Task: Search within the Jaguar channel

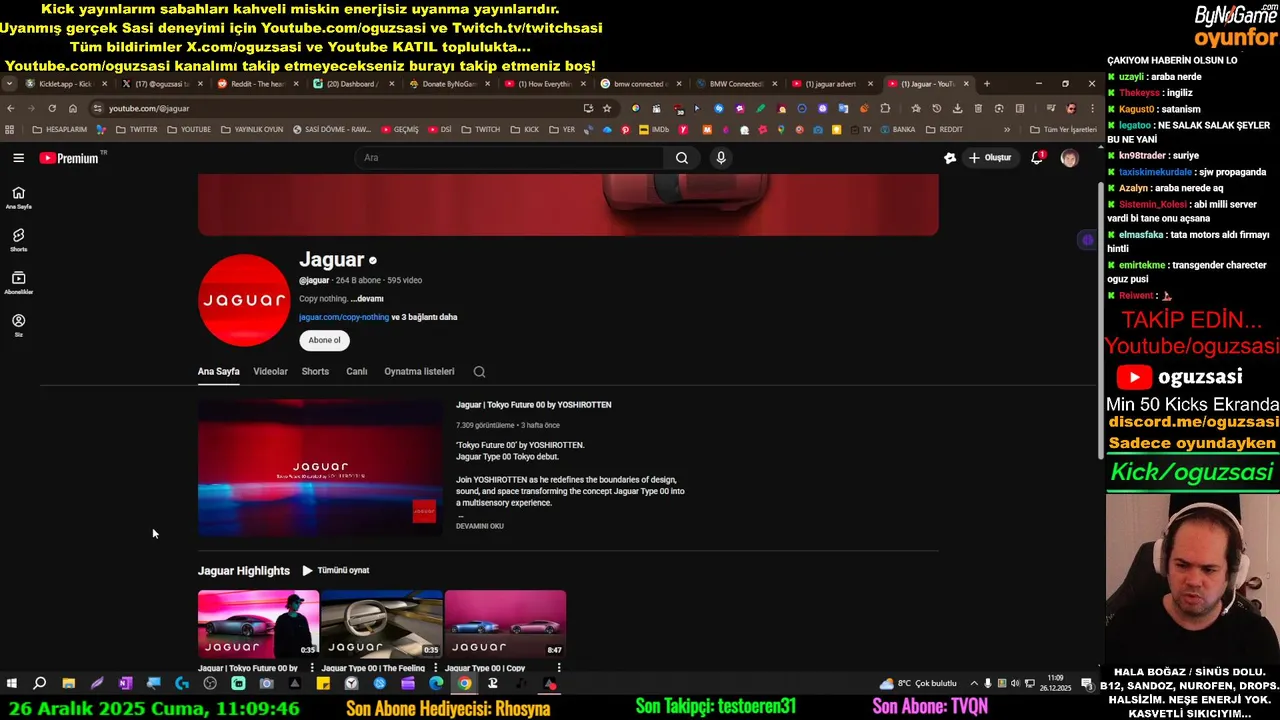Action: (x=479, y=372)
